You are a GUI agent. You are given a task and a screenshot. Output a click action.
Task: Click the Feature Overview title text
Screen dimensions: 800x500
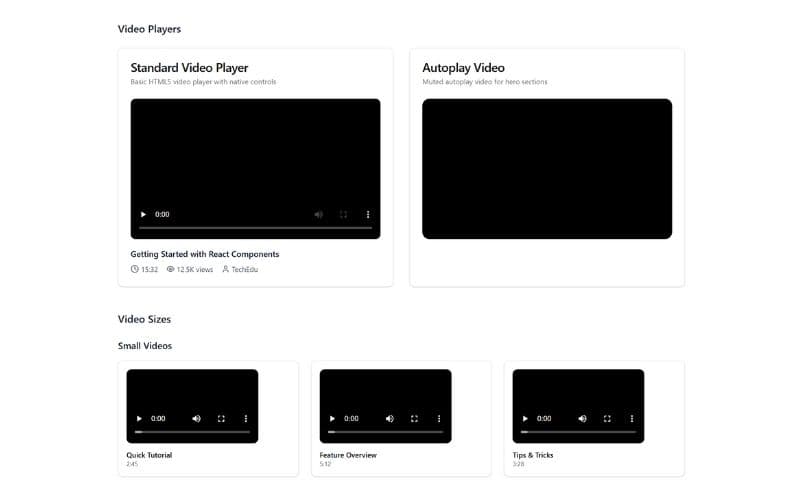click(x=348, y=455)
